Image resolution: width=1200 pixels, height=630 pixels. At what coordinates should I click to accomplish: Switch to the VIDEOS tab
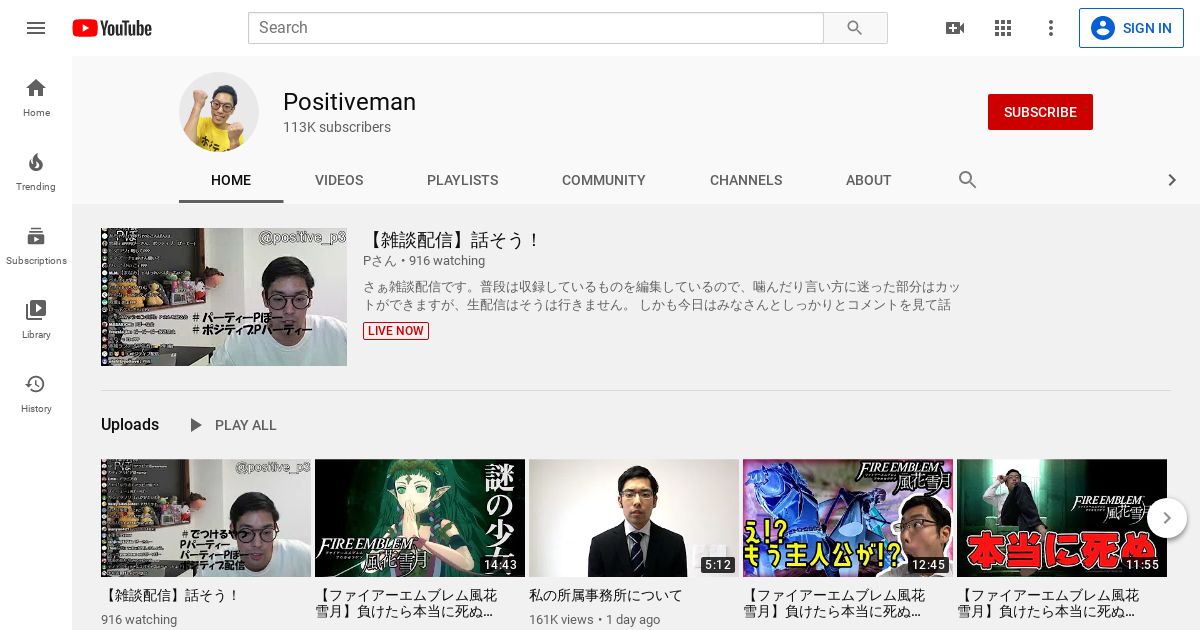(339, 180)
